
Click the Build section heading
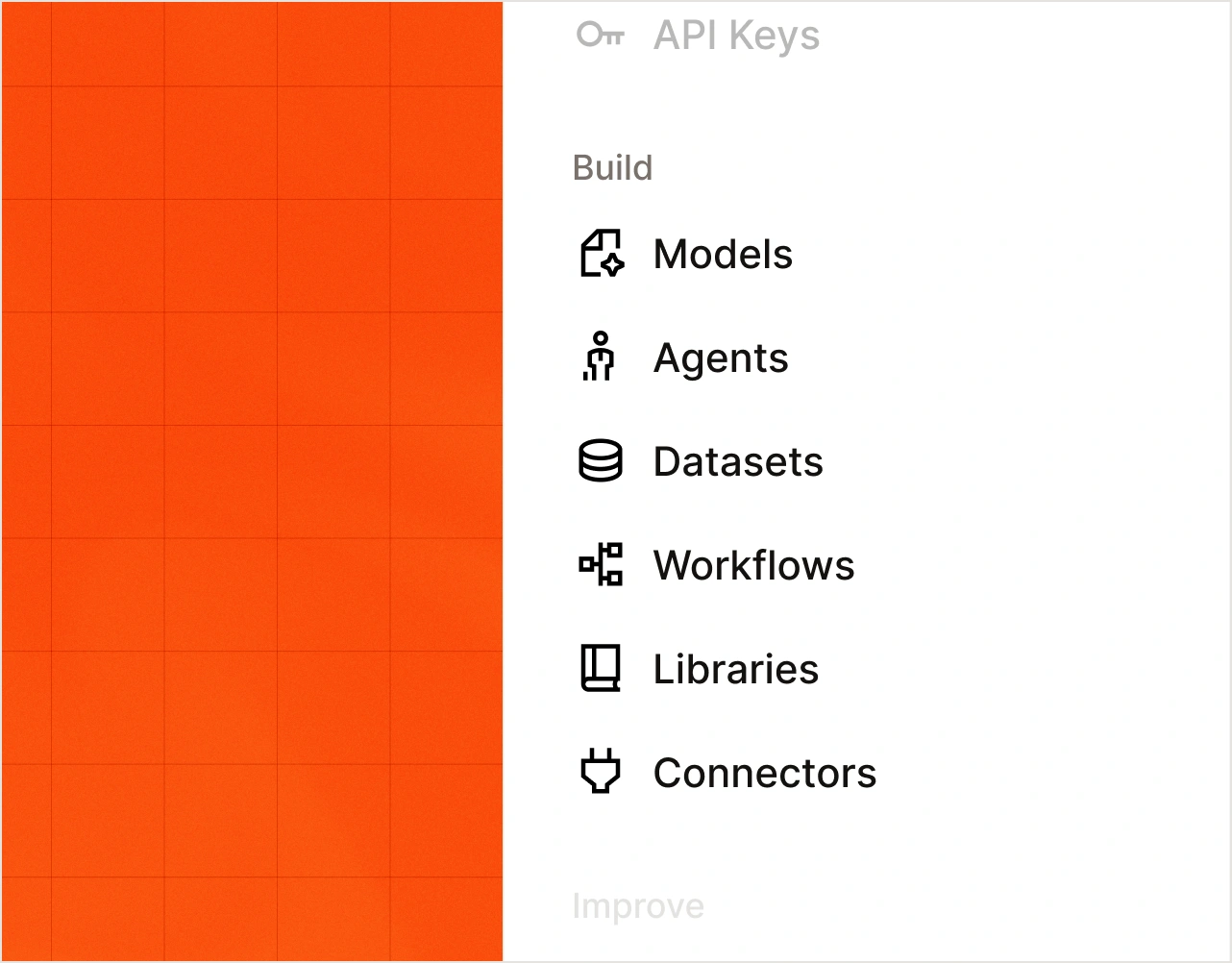(x=612, y=168)
